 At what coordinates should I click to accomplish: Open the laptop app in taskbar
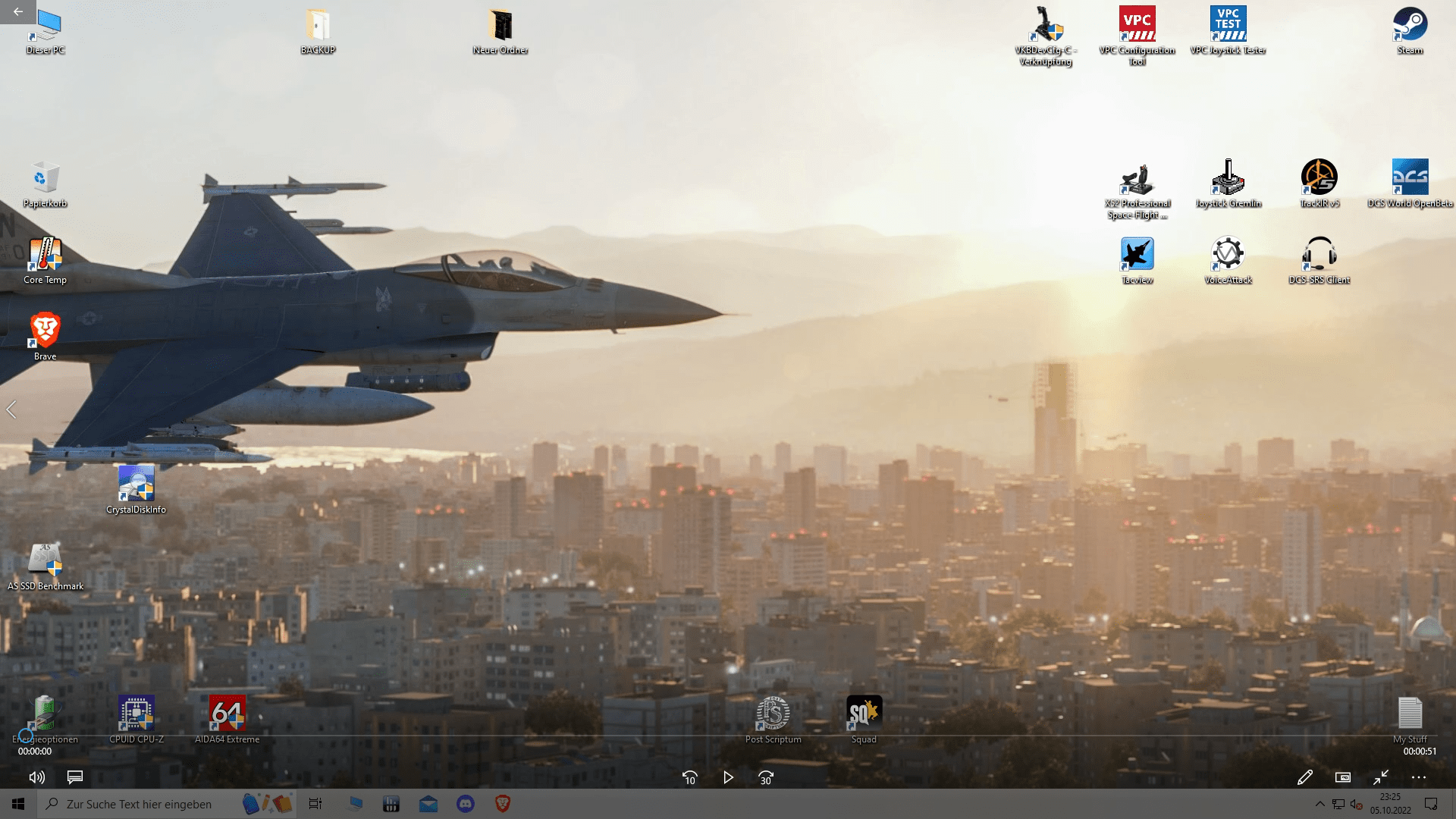pyautogui.click(x=353, y=804)
